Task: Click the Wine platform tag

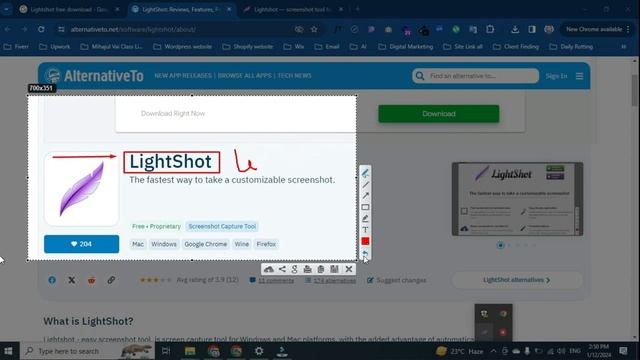Action: 242,244
